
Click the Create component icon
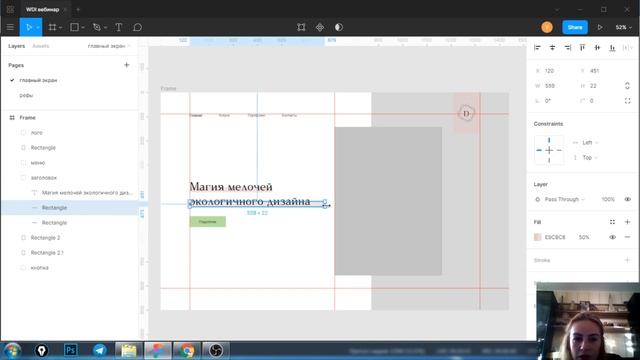pyautogui.click(x=320, y=27)
